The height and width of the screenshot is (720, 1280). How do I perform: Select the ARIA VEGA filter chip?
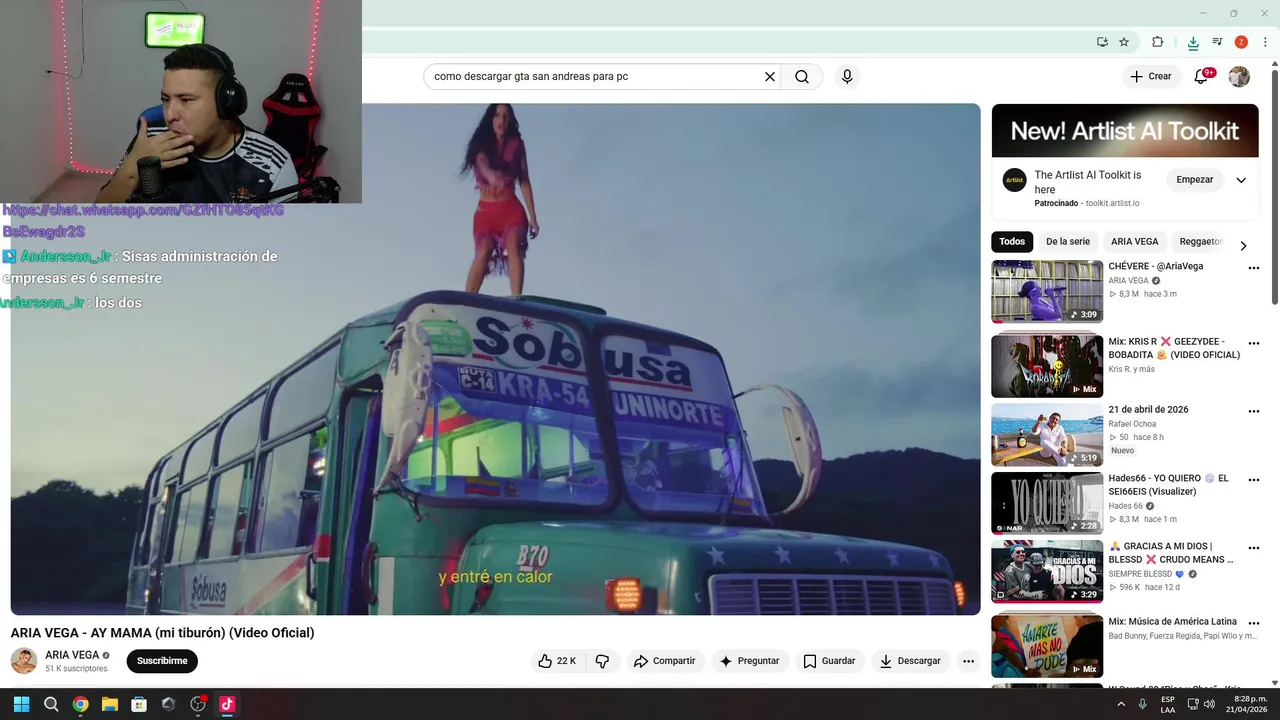coord(1135,242)
